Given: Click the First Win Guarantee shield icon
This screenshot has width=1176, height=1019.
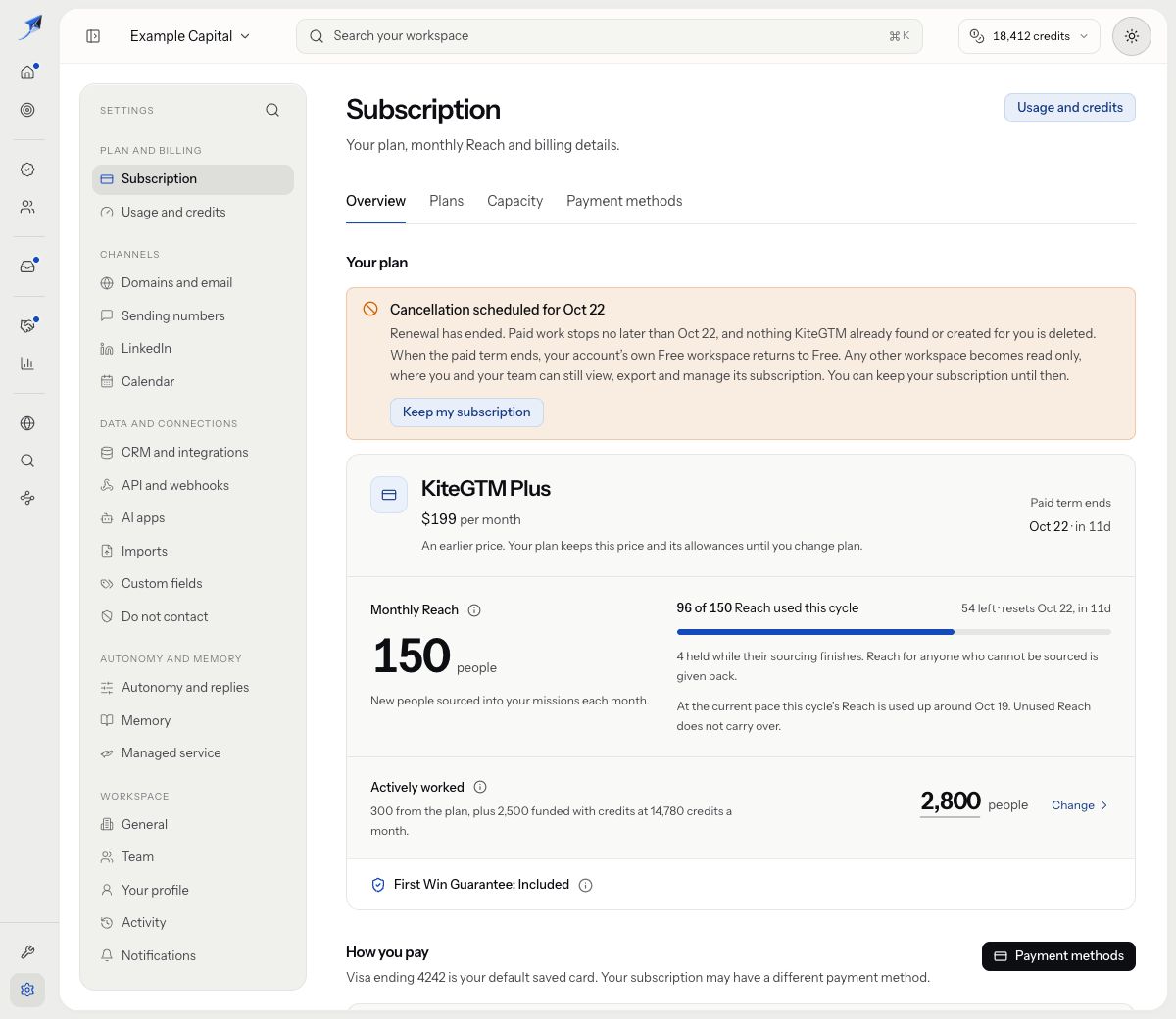Looking at the screenshot, I should click(x=378, y=885).
